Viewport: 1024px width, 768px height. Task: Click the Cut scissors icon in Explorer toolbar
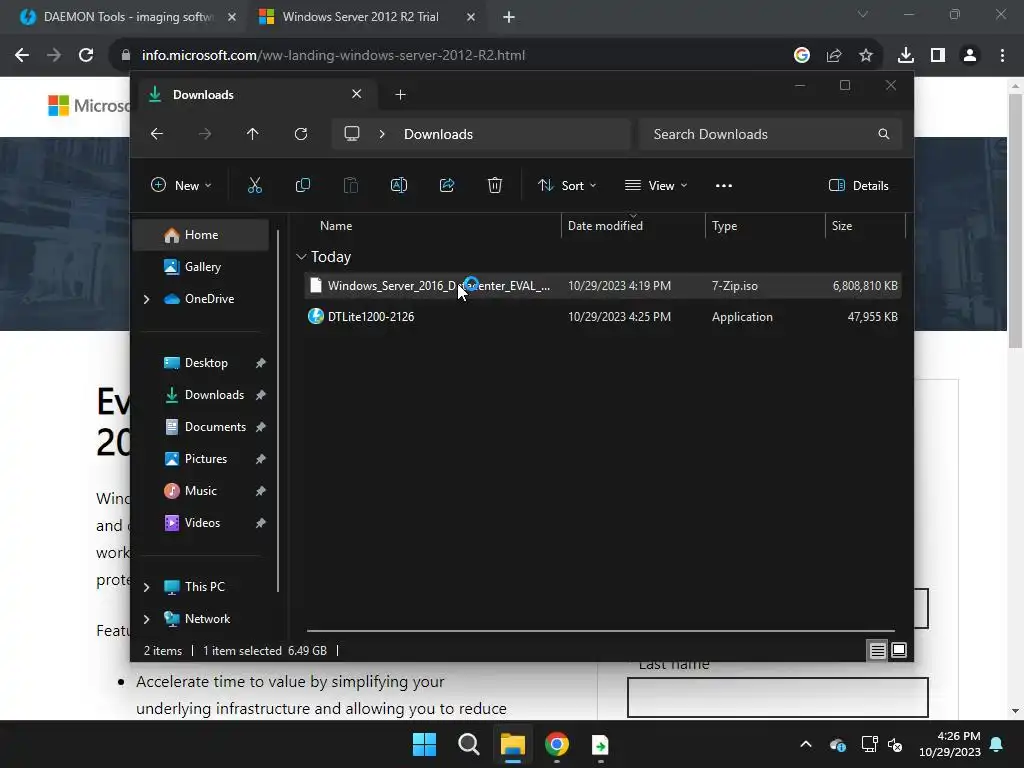[x=255, y=185]
